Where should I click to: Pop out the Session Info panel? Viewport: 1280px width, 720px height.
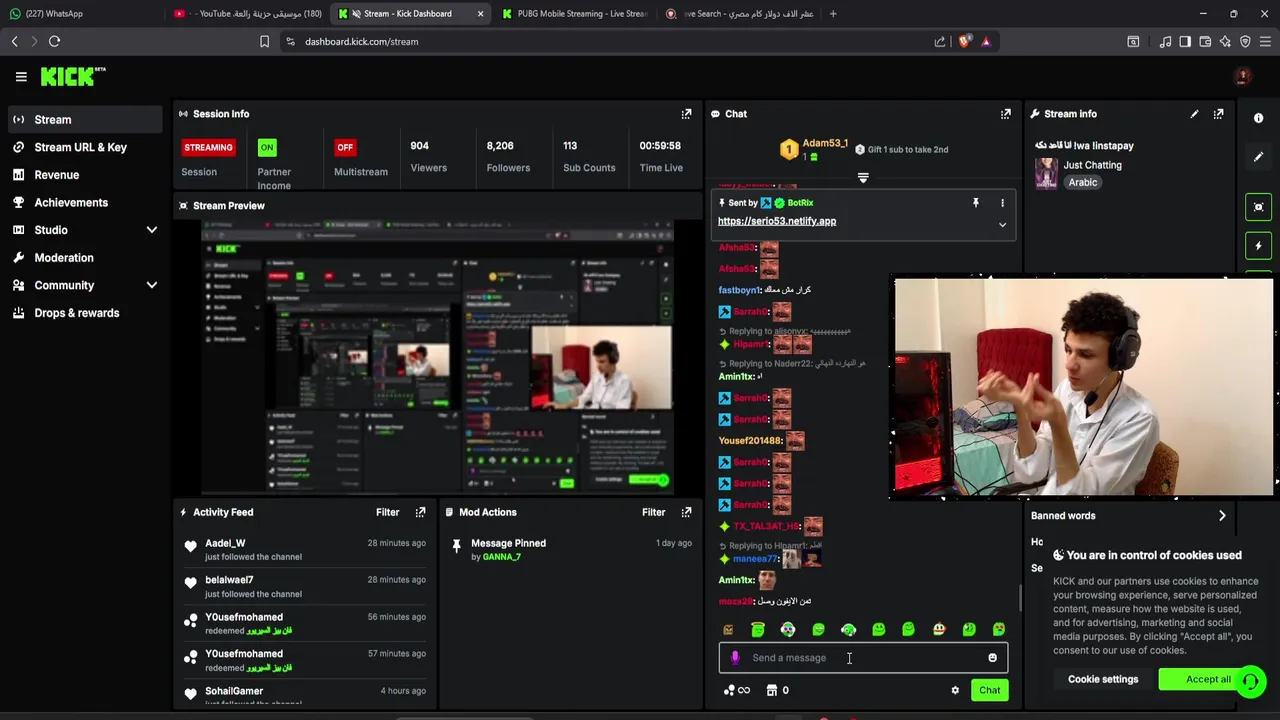[686, 114]
